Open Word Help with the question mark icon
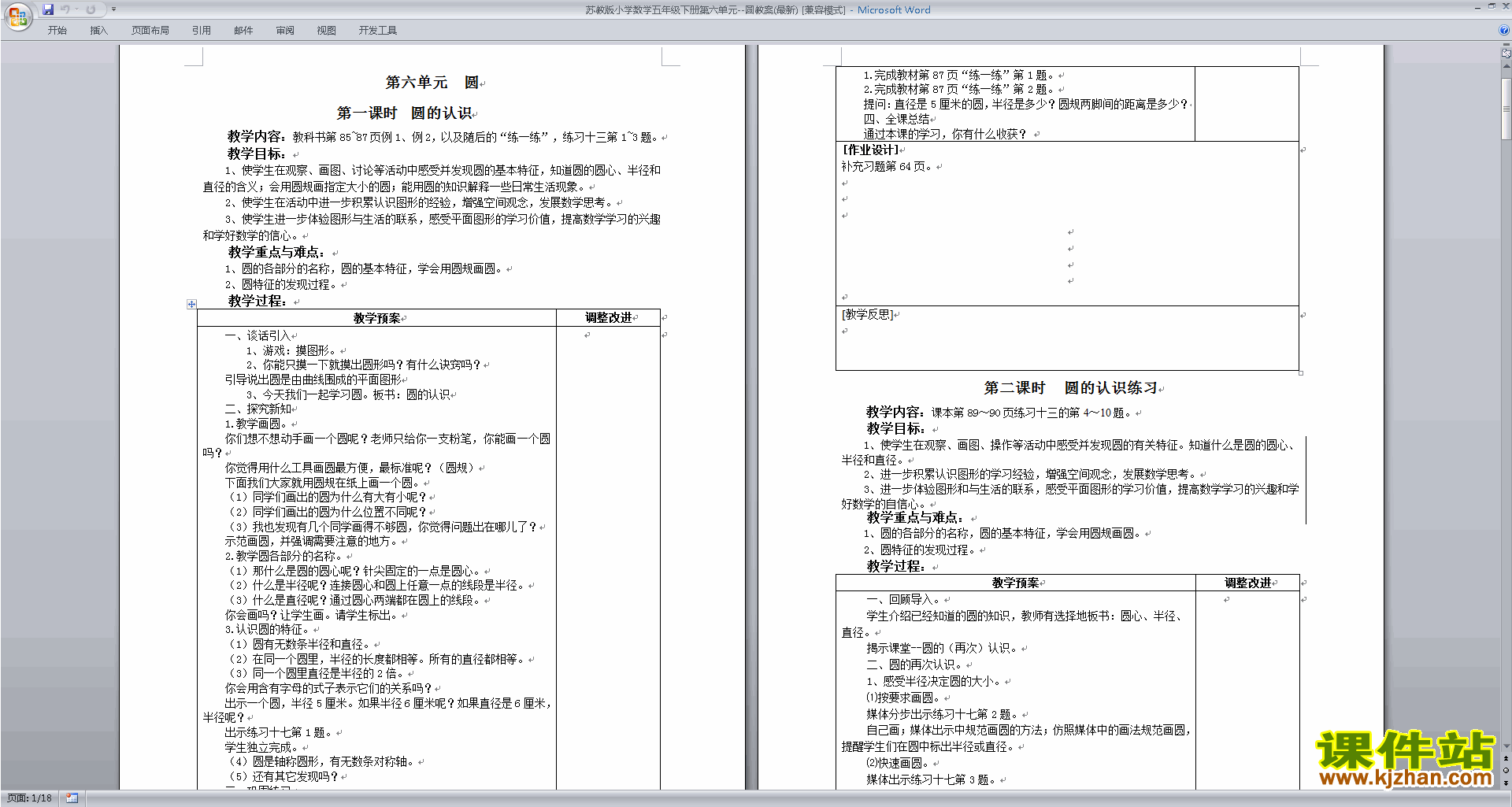The image size is (1512, 807). [x=1504, y=31]
